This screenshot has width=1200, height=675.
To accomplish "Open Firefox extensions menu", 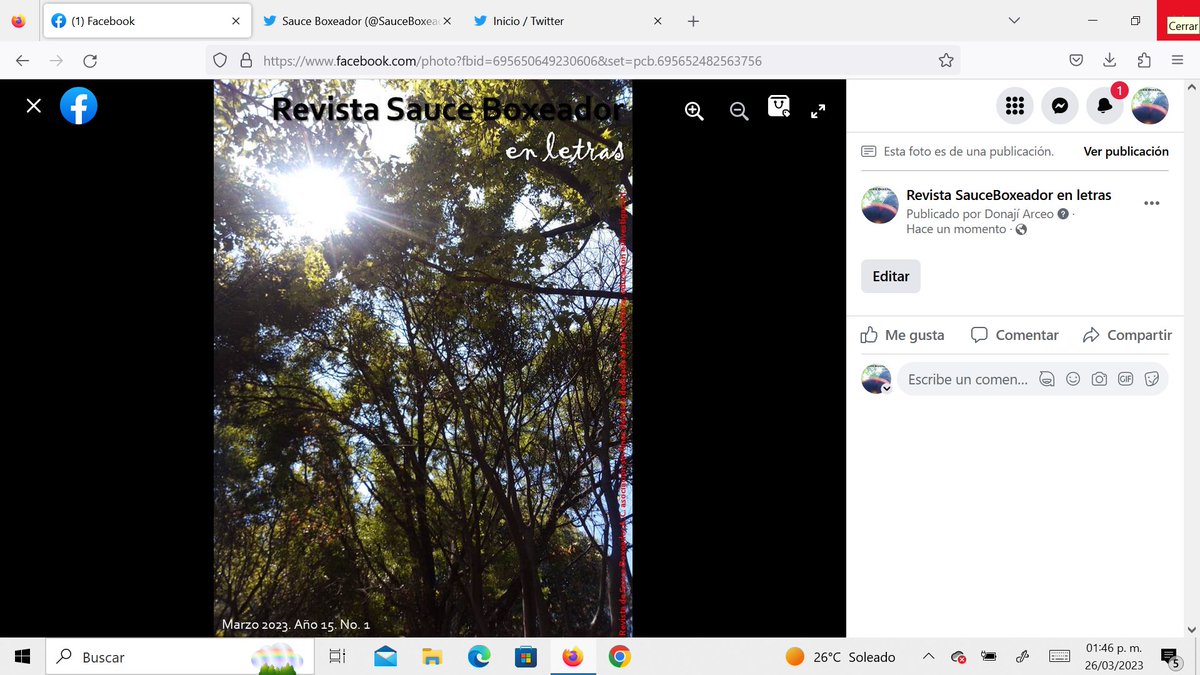I will (1144, 61).
